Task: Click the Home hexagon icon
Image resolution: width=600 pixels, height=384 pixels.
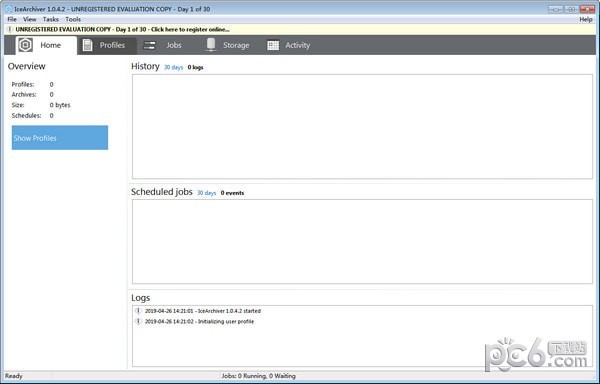Action: pyautogui.click(x=26, y=45)
